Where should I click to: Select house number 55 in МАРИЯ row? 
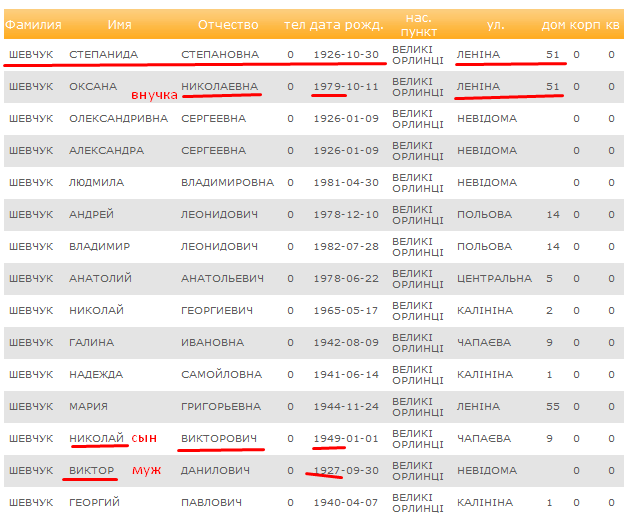[553, 407]
